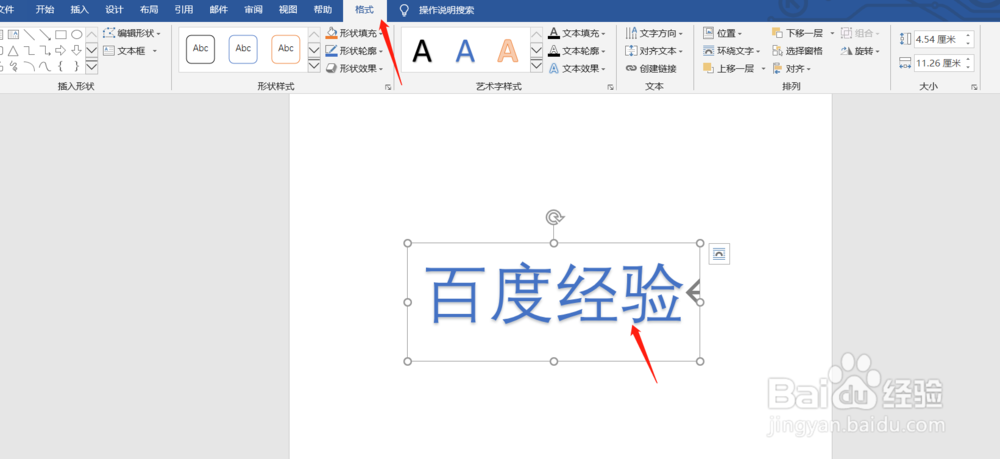This screenshot has height=459, width=1000.
Task: Select the arrow line shape
Action: [45, 34]
